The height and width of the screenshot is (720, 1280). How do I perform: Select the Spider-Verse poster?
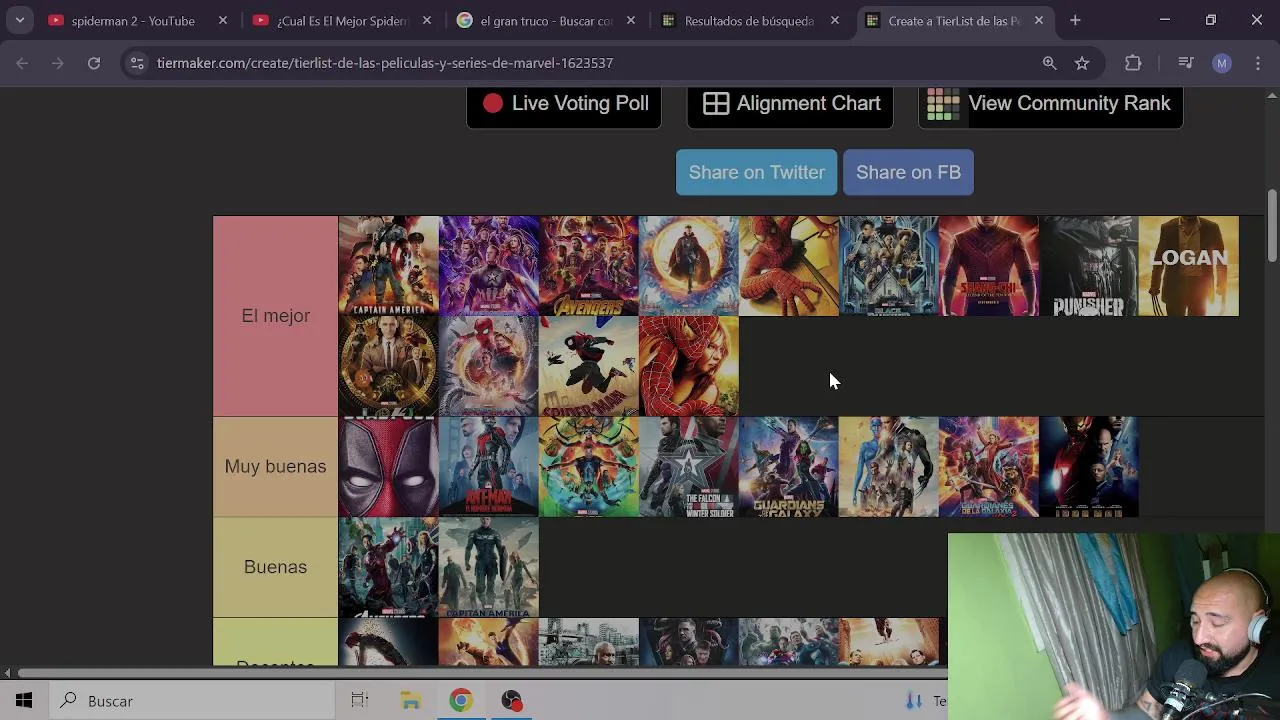589,366
